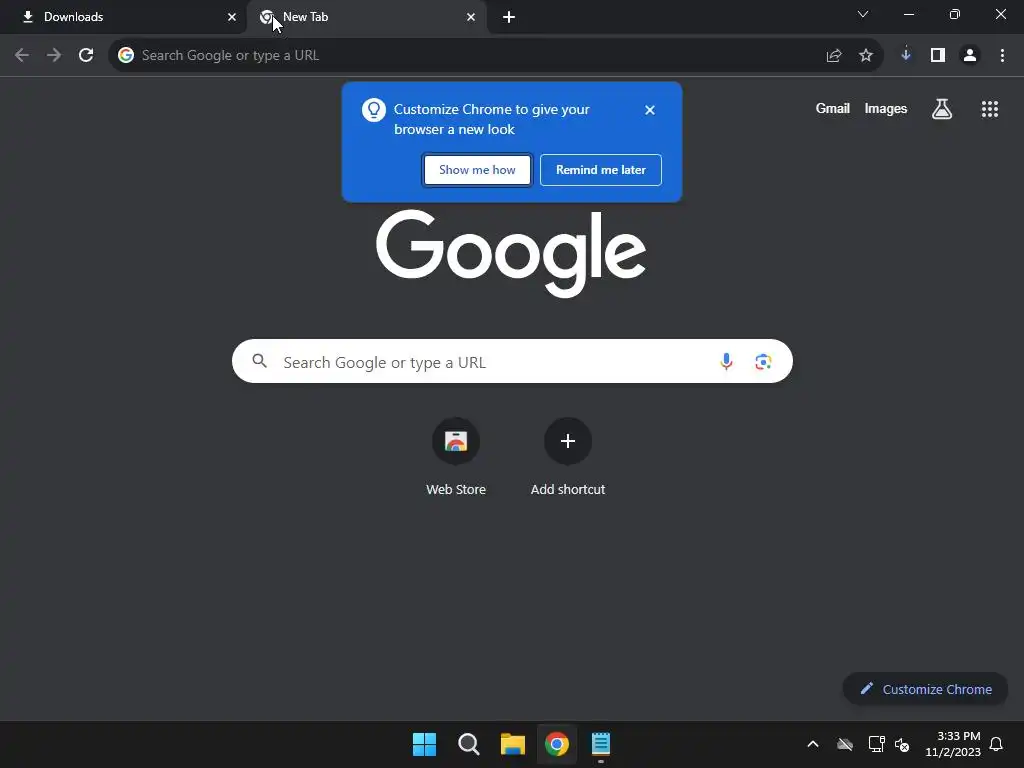Viewport: 1024px width, 768px height.
Task: Open Web Store shortcut
Action: click(456, 457)
